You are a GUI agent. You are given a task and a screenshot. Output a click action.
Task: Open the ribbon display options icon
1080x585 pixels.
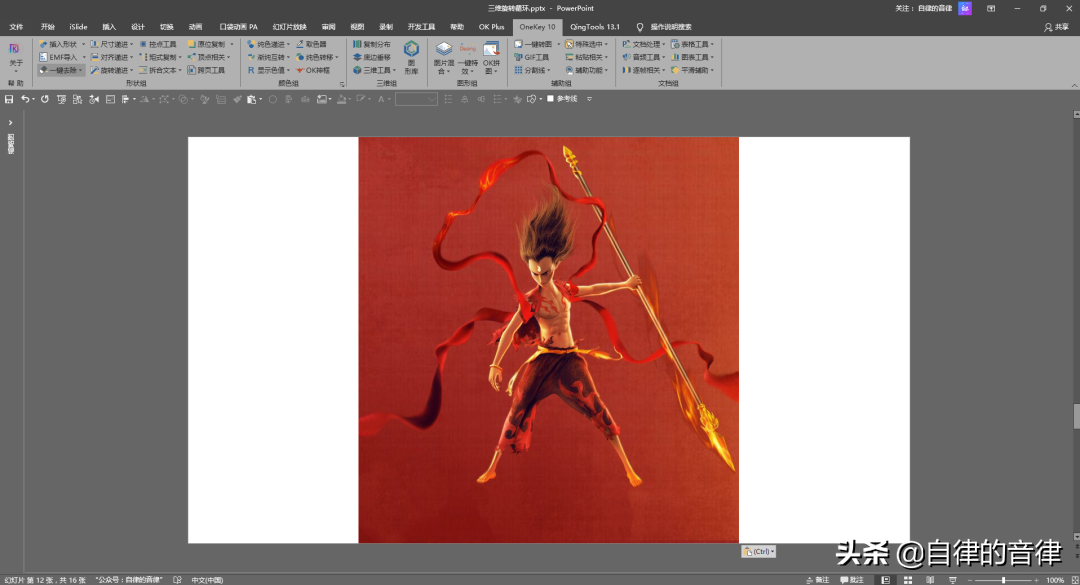(x=991, y=8)
